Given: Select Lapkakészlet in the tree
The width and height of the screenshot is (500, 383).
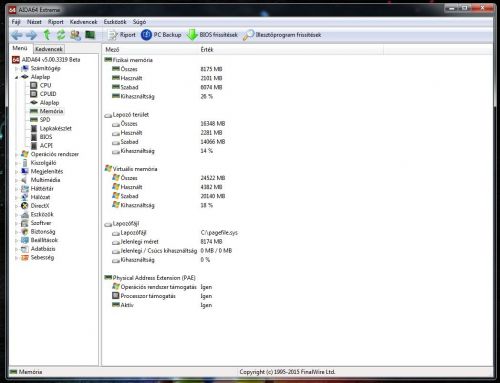Looking at the screenshot, I should tap(56, 128).
